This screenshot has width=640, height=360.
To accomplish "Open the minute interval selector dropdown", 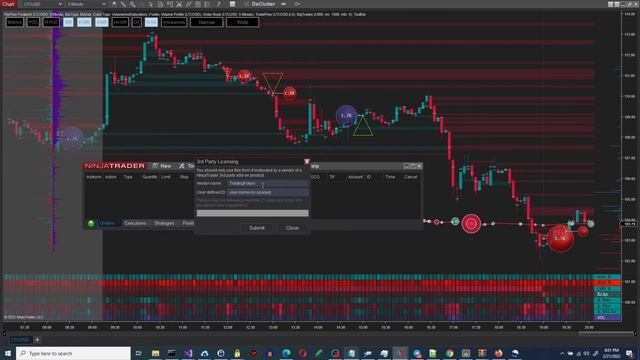I will pos(86,4).
